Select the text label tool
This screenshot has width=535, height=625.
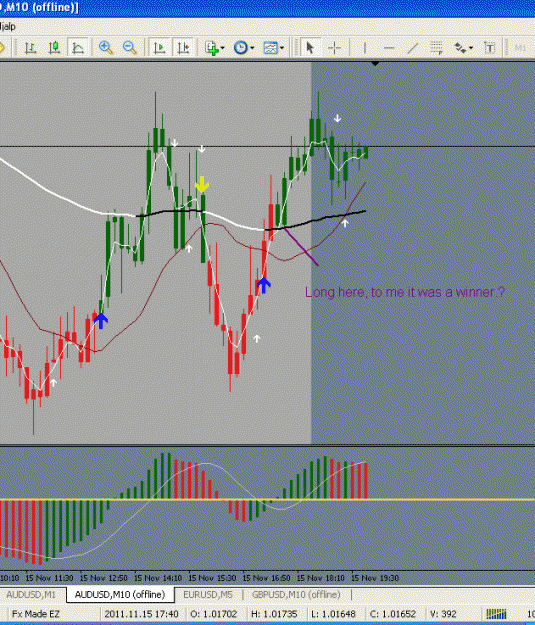pyautogui.click(x=490, y=48)
